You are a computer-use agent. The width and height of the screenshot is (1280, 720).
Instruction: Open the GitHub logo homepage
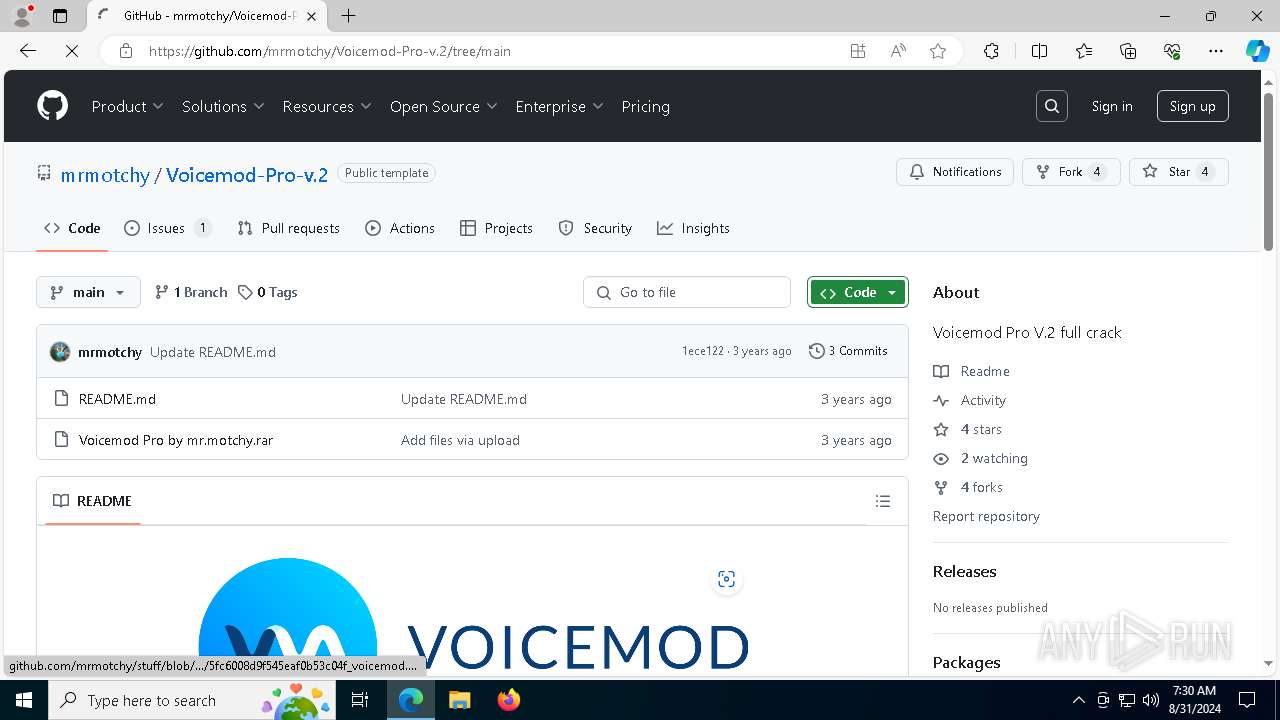(x=52, y=106)
